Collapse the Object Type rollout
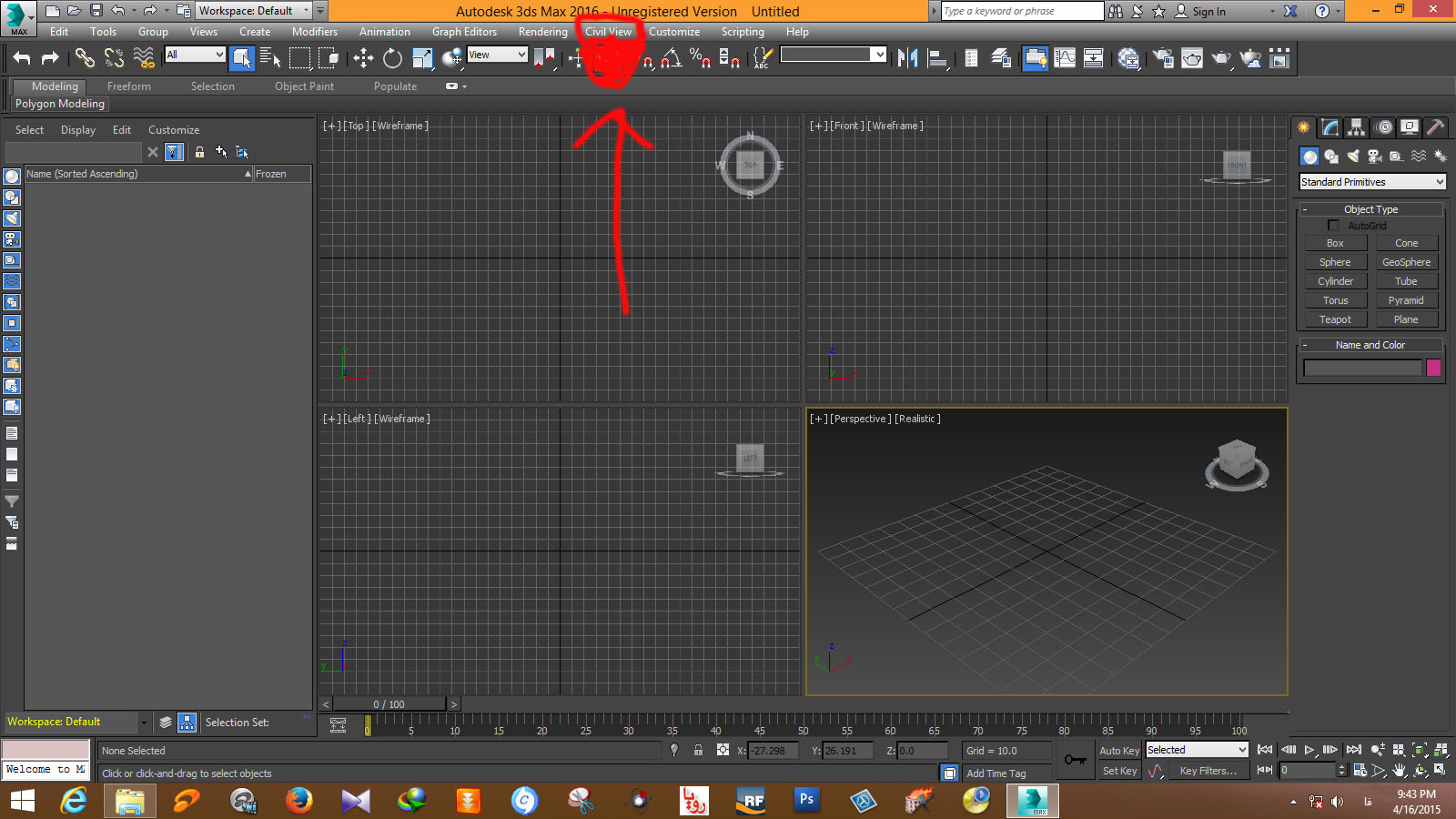The image size is (1456, 819). click(x=1370, y=209)
